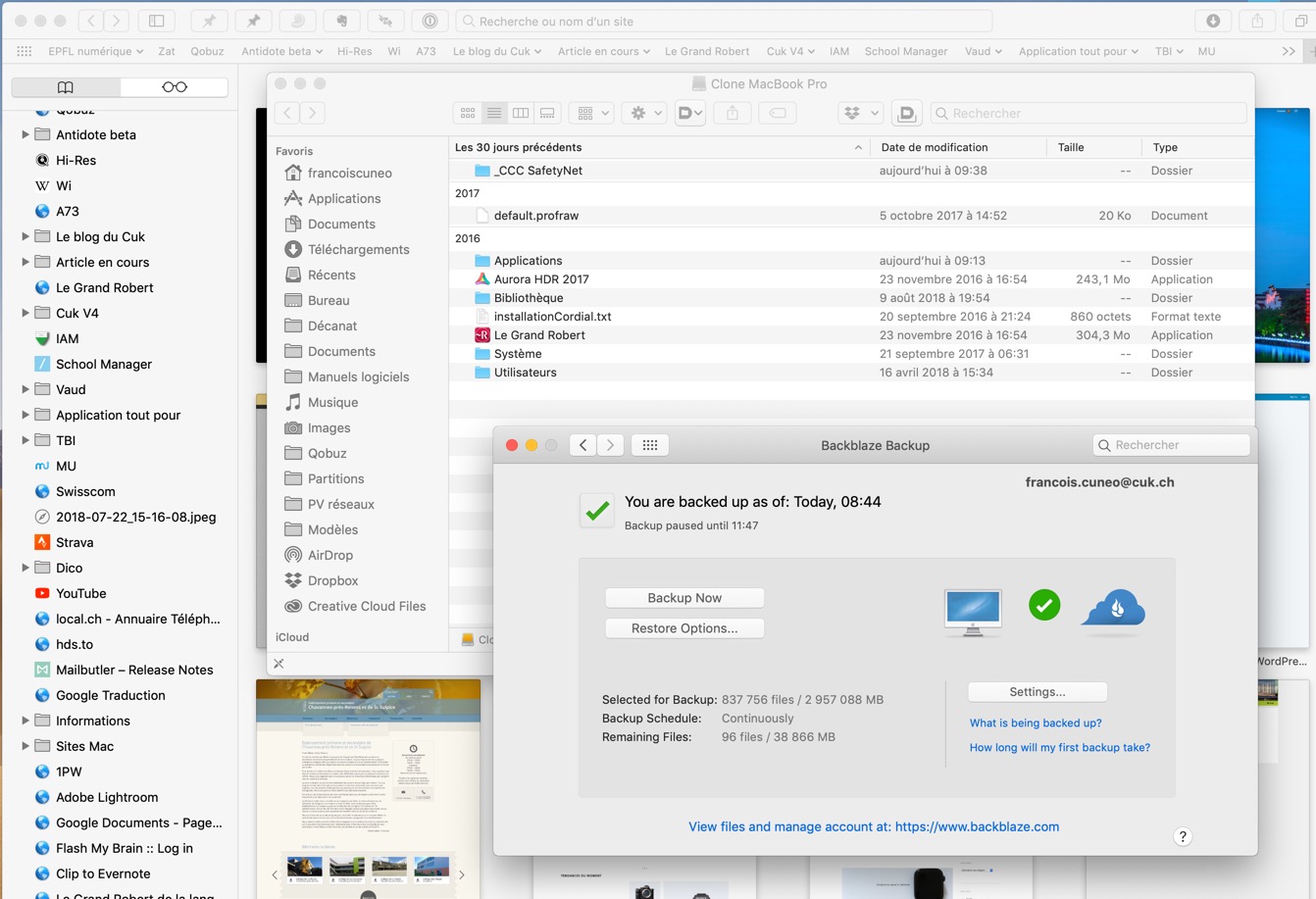Image resolution: width=1316 pixels, height=899 pixels.
Task: Switch Finder to list view
Action: (494, 113)
